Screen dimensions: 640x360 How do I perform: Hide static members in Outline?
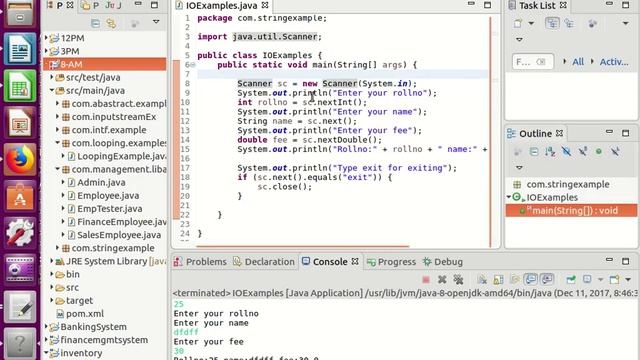click(582, 152)
